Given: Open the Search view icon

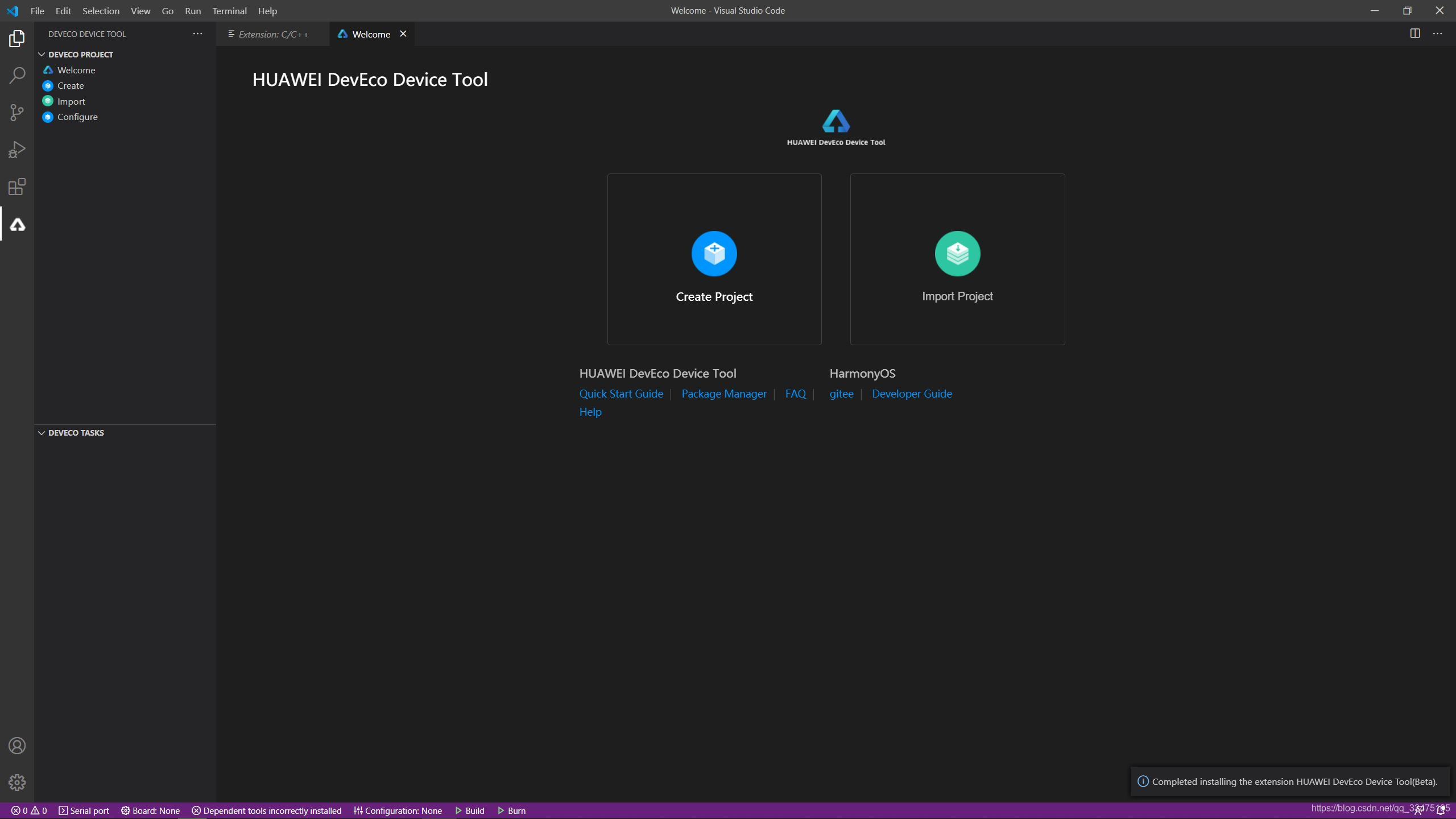Looking at the screenshot, I should [17, 75].
